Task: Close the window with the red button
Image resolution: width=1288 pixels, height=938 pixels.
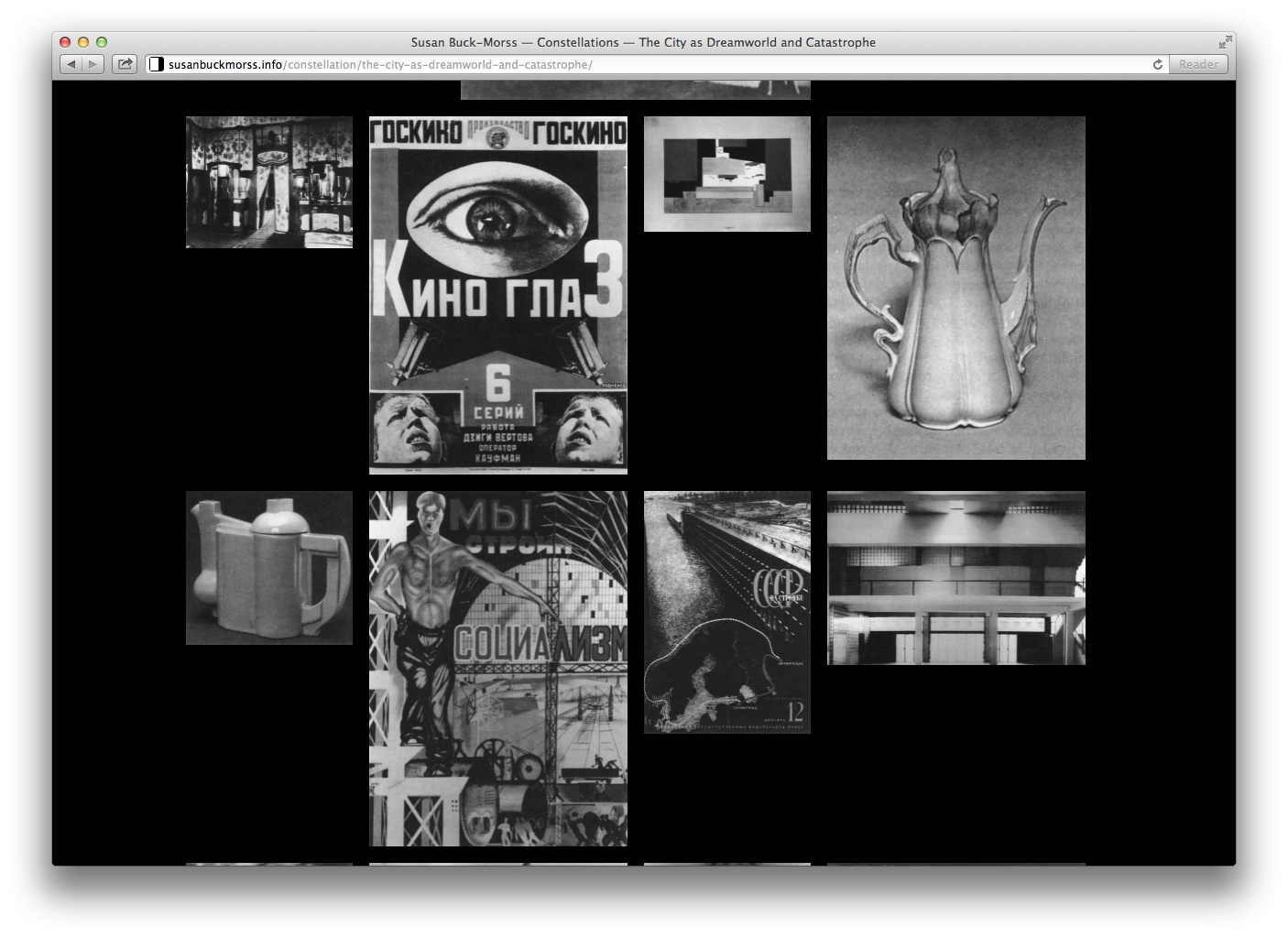Action: pos(65,42)
